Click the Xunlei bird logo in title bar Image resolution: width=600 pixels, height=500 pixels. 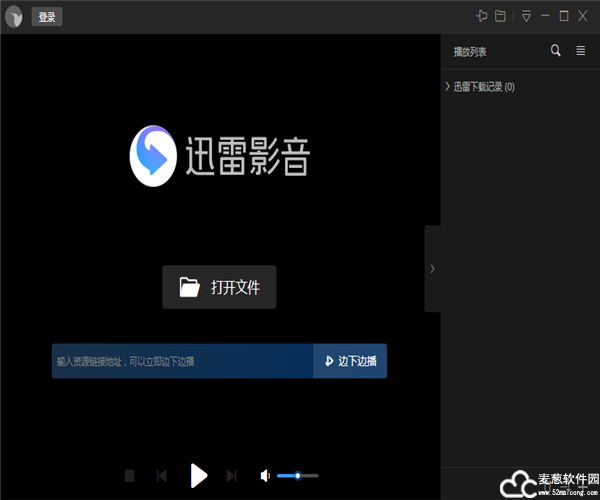click(14, 17)
